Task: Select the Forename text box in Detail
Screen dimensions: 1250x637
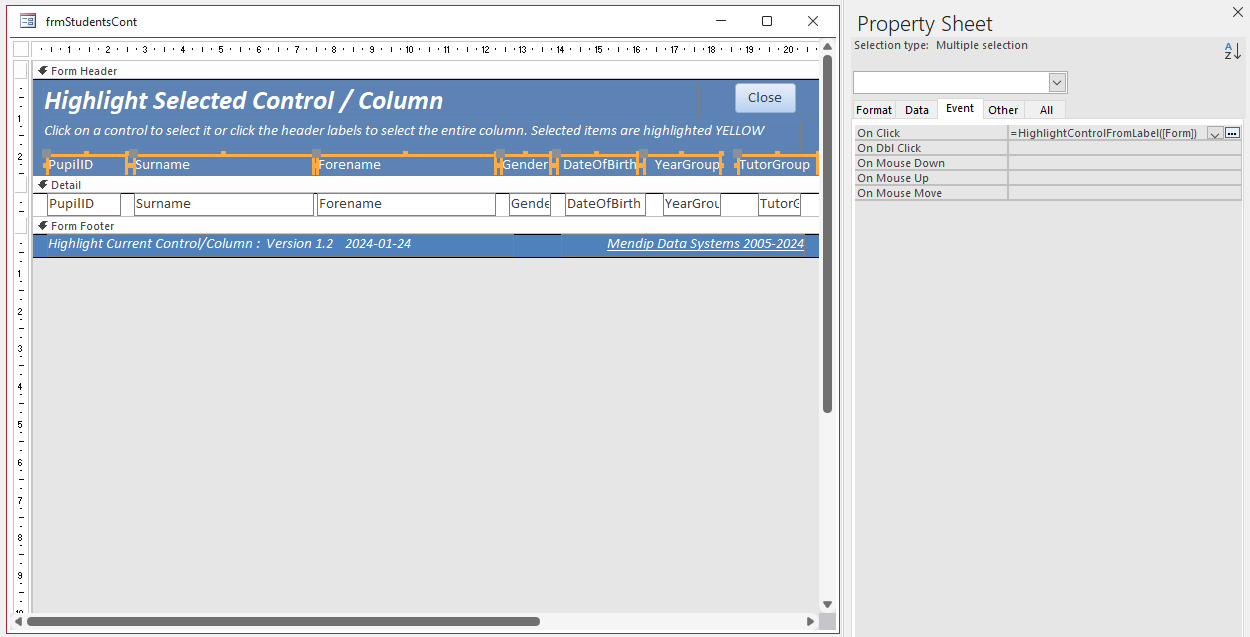Action: click(x=406, y=204)
